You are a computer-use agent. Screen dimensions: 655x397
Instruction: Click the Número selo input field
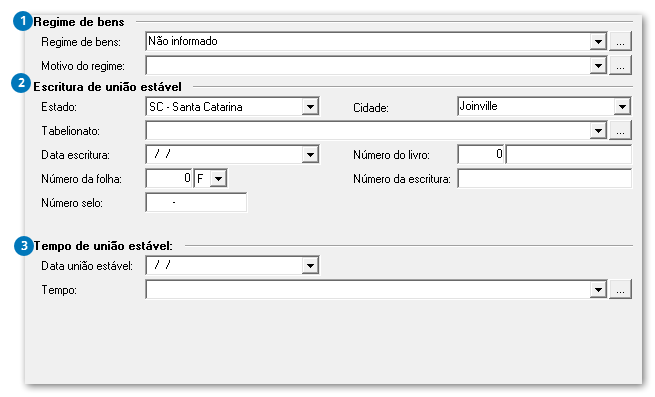pyautogui.click(x=196, y=203)
